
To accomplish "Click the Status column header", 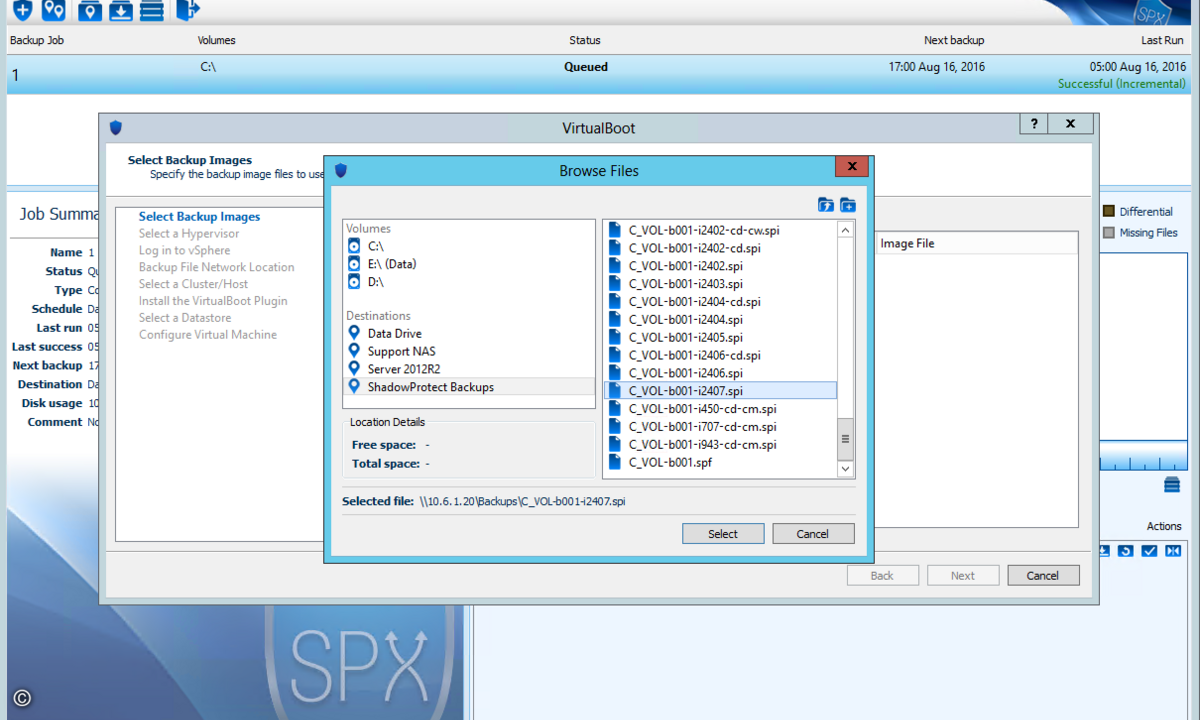I will (585, 41).
